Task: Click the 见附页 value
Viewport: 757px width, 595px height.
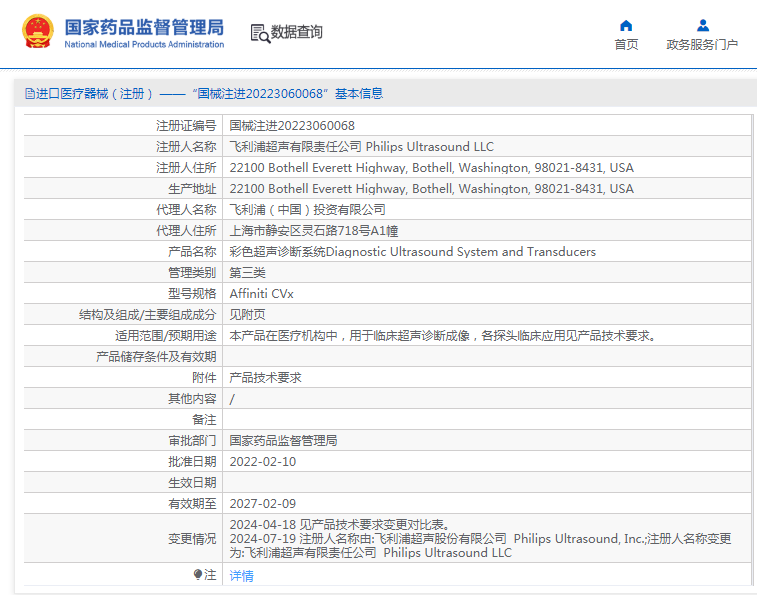Action: coord(247,315)
